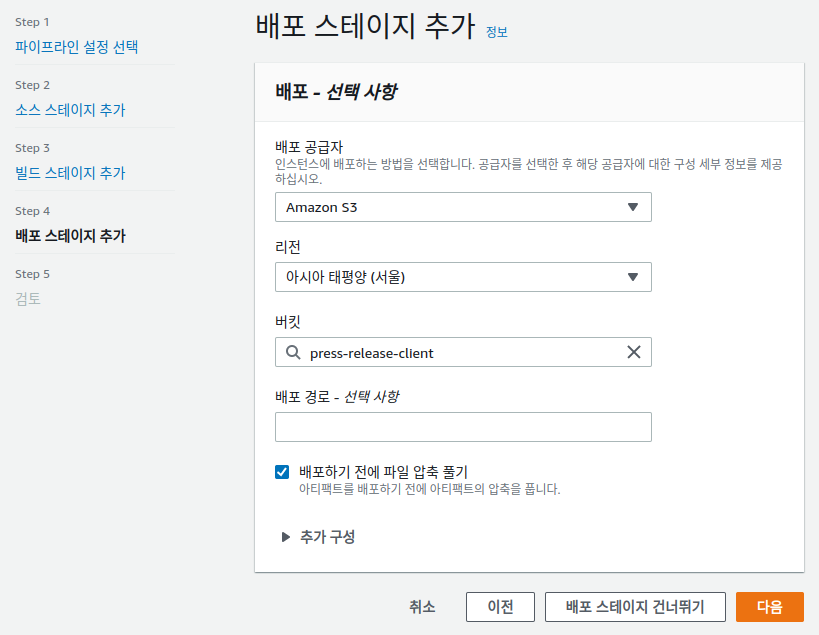Open the 정보 info link
The width and height of the screenshot is (819, 635).
click(497, 32)
